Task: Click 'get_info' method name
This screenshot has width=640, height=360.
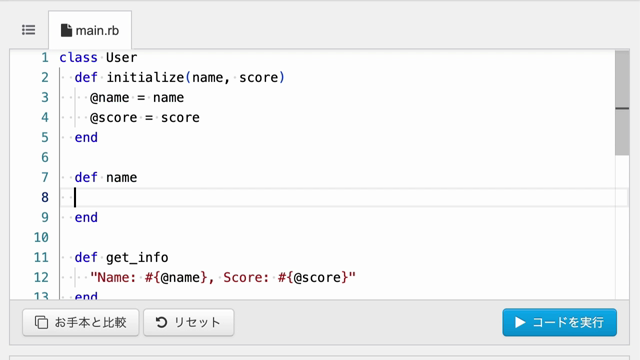Action: click(x=137, y=258)
